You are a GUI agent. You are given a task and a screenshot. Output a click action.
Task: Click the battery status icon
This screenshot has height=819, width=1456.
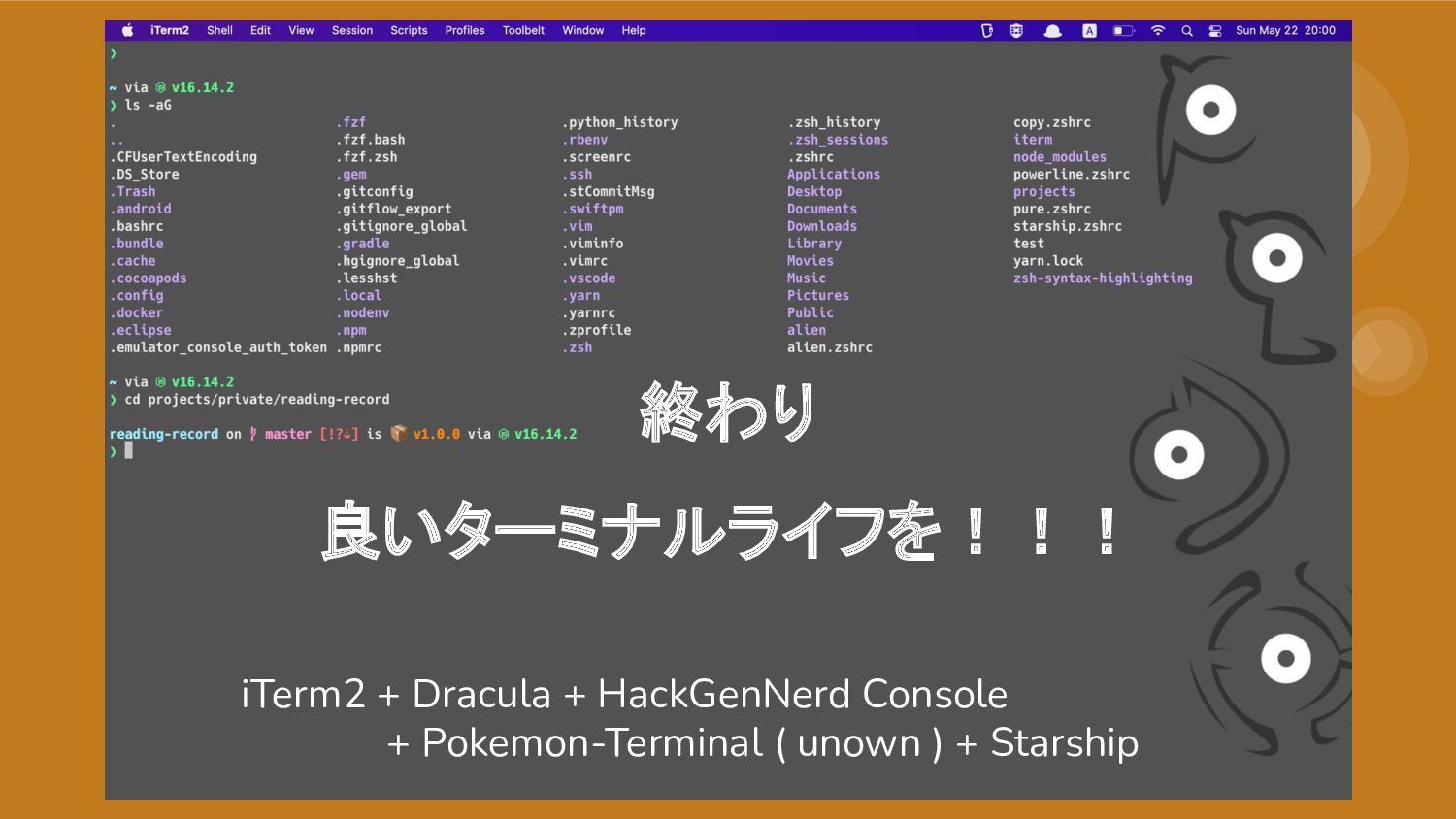click(x=1123, y=30)
